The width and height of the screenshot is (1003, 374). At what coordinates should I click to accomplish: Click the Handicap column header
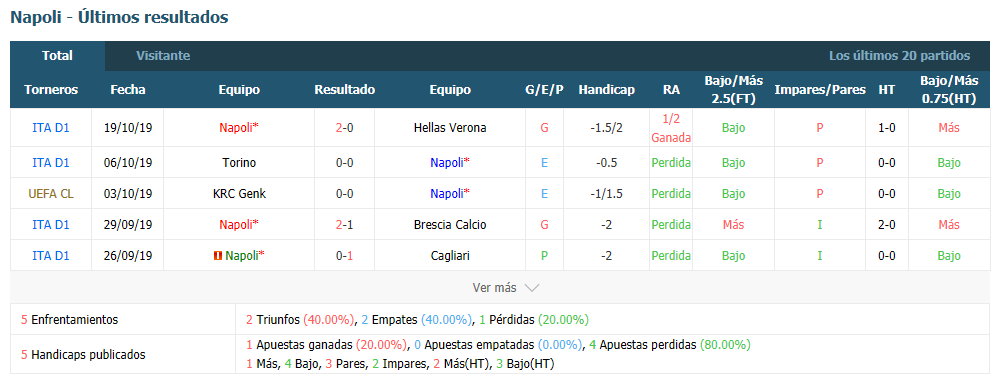606,90
